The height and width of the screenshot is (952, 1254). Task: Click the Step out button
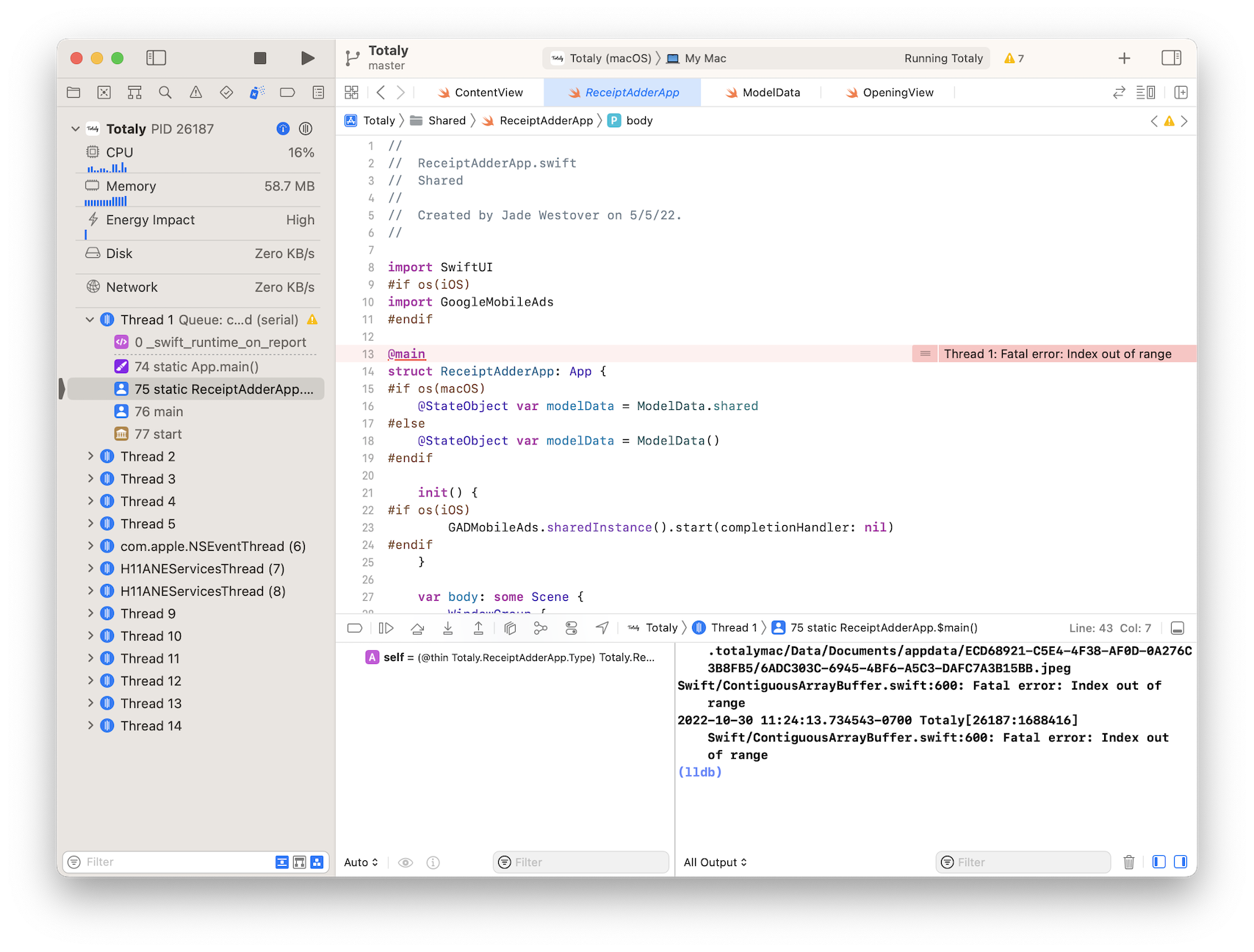[478, 628]
